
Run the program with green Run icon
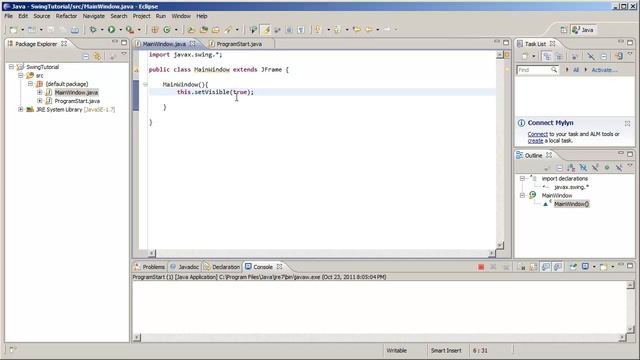(111, 29)
